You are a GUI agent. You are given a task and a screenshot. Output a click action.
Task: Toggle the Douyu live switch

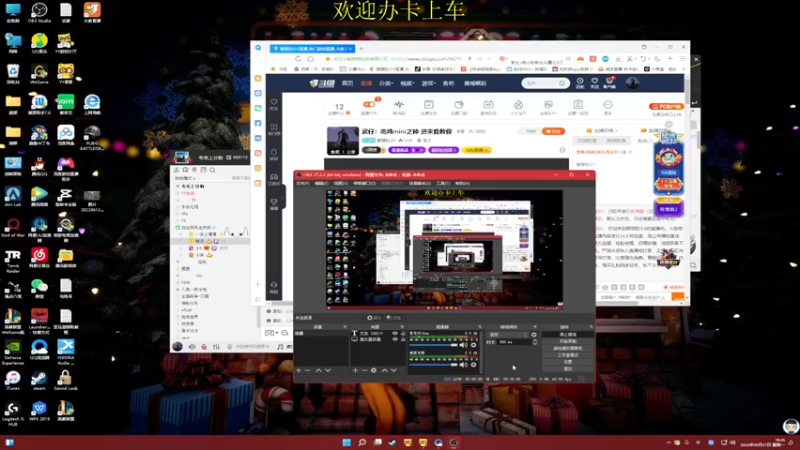click(369, 105)
